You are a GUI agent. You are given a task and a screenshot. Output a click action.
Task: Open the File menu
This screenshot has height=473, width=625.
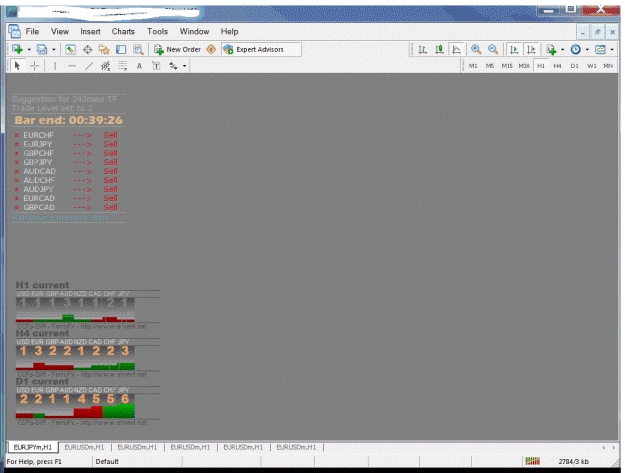[x=32, y=31]
